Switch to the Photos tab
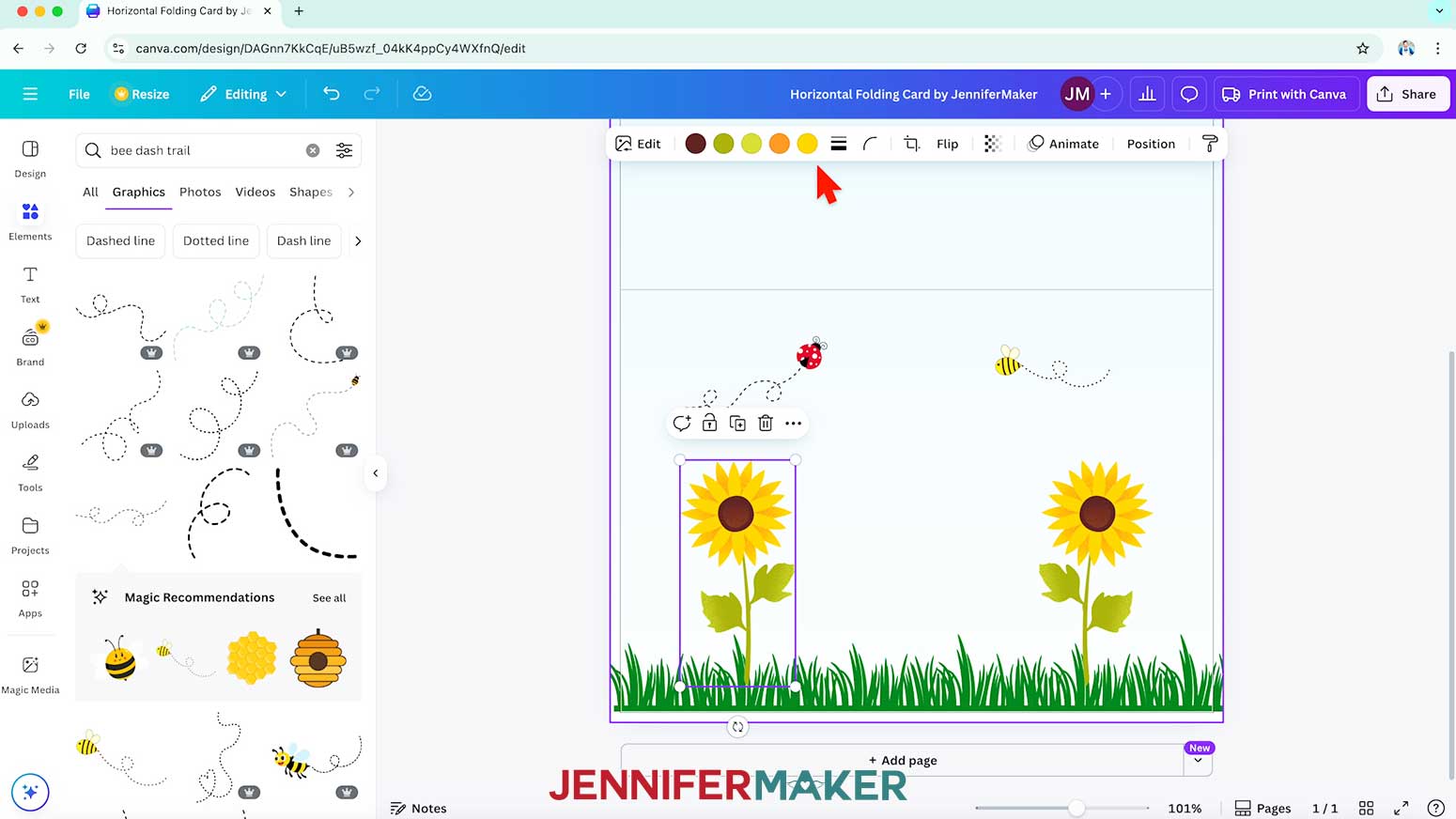The width and height of the screenshot is (1456, 819). [200, 192]
